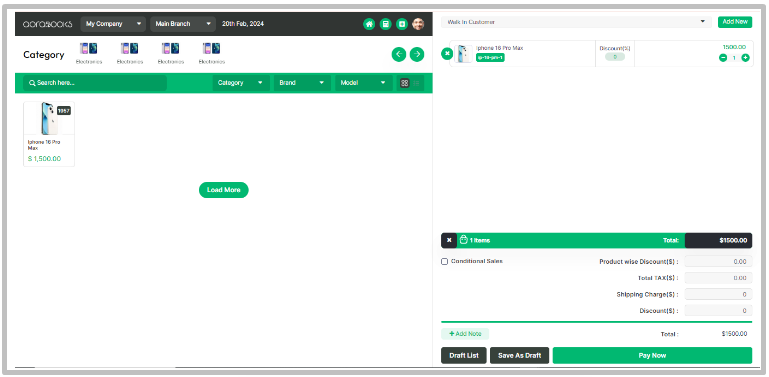Screen dimensions: 769x377
Task: Click the Add Note button
Action: coord(465,334)
